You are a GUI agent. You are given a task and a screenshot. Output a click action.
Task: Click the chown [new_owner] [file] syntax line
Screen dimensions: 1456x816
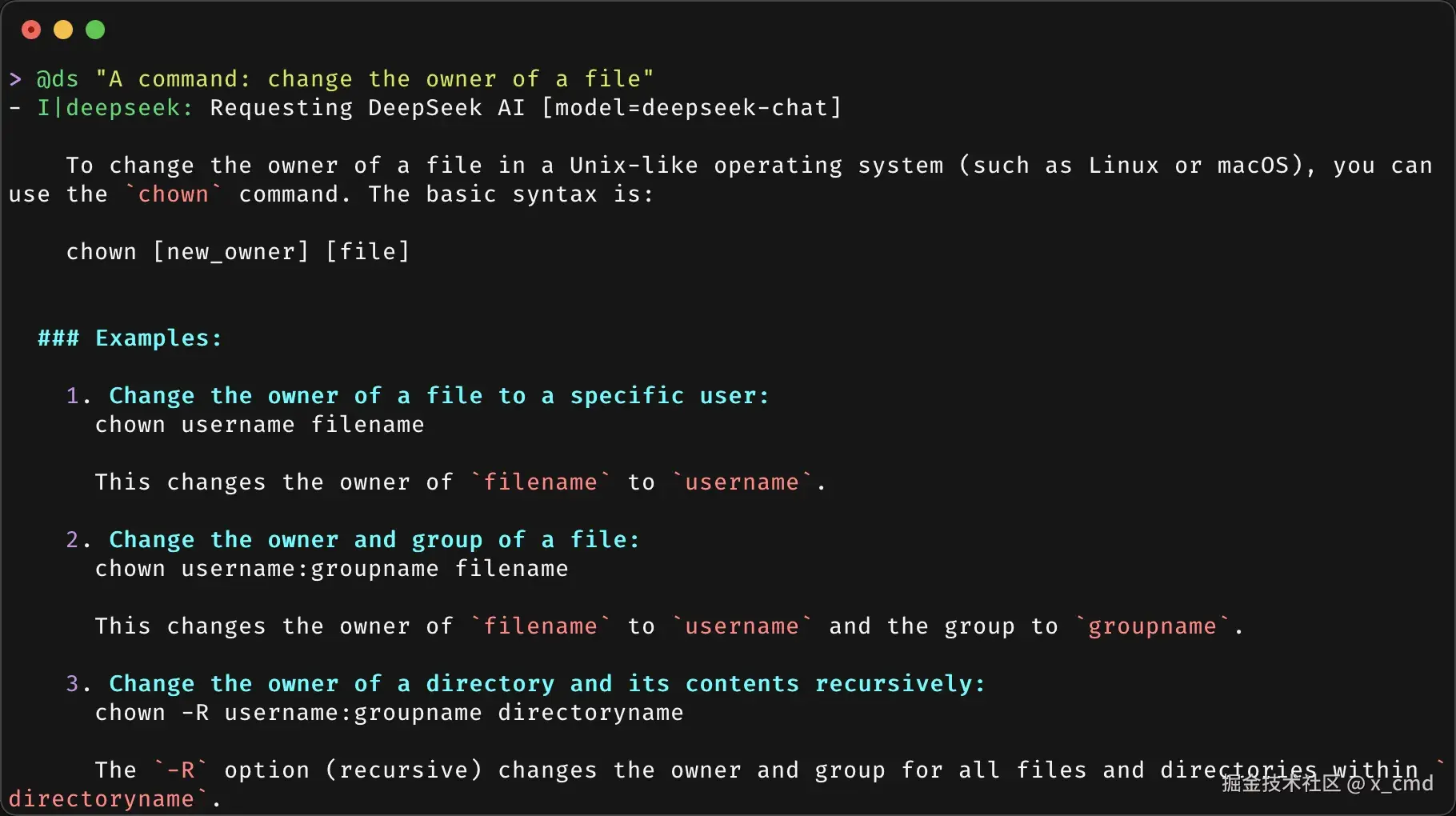[238, 252]
